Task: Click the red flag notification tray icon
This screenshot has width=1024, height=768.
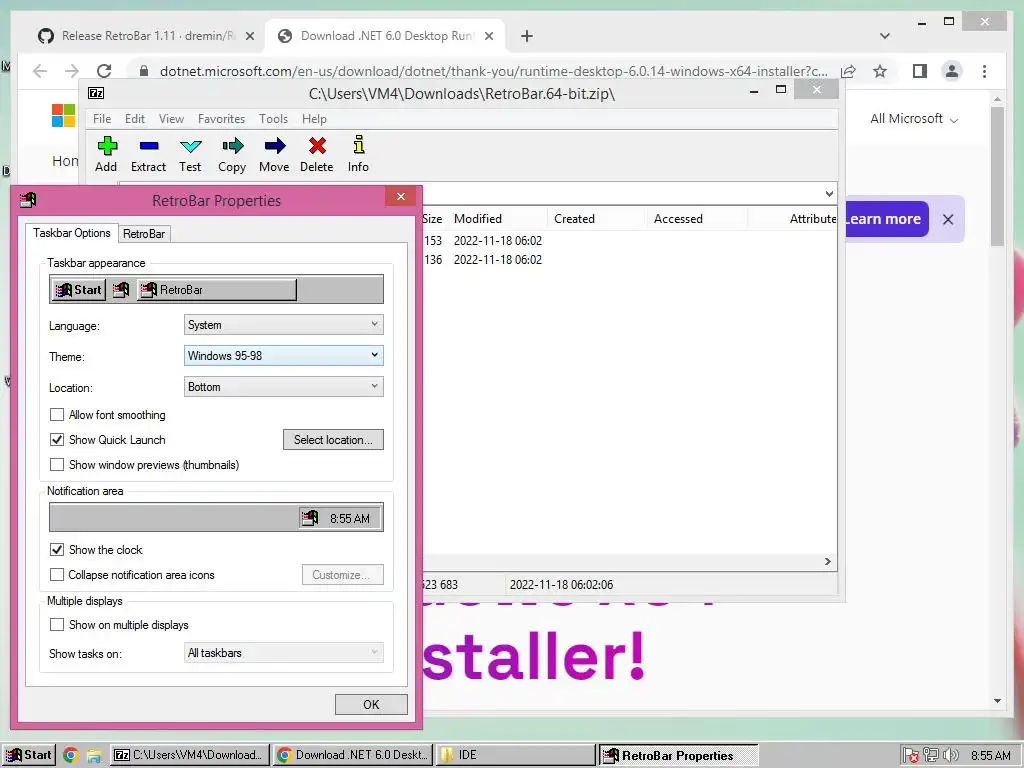Action: [x=910, y=756]
